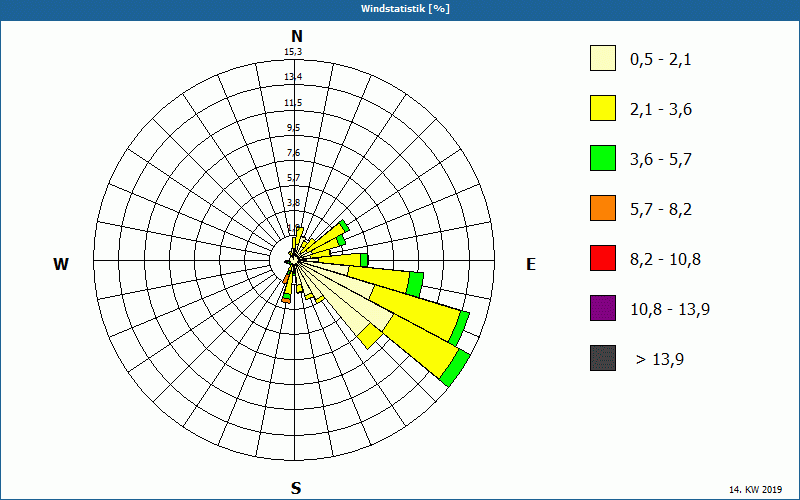Click the 8,2 - 10,8 legend text
The height and width of the screenshot is (500, 800).
click(x=665, y=260)
